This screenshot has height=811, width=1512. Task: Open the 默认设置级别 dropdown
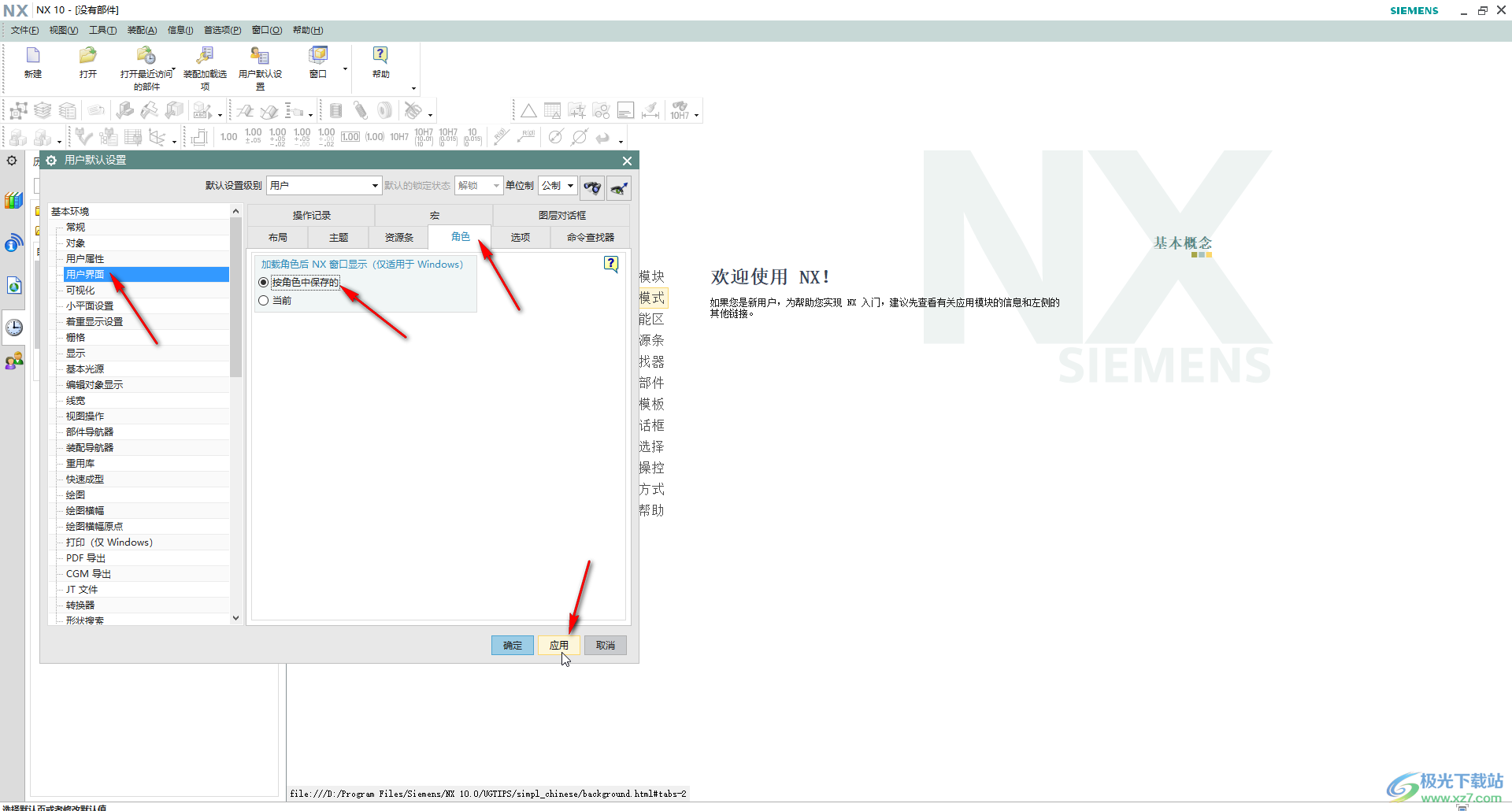(324, 186)
